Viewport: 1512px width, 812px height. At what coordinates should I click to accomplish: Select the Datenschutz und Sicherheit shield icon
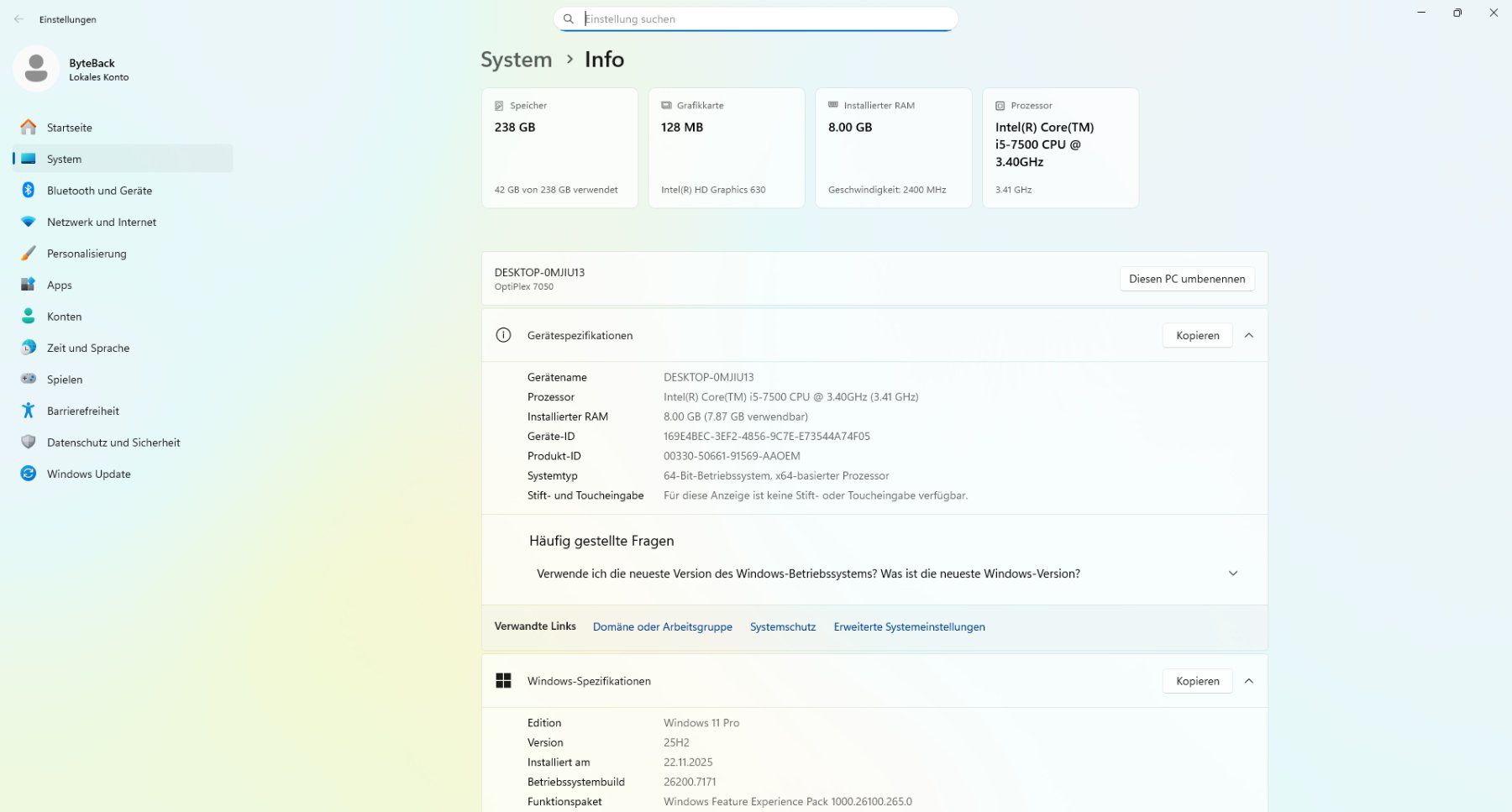(x=29, y=443)
